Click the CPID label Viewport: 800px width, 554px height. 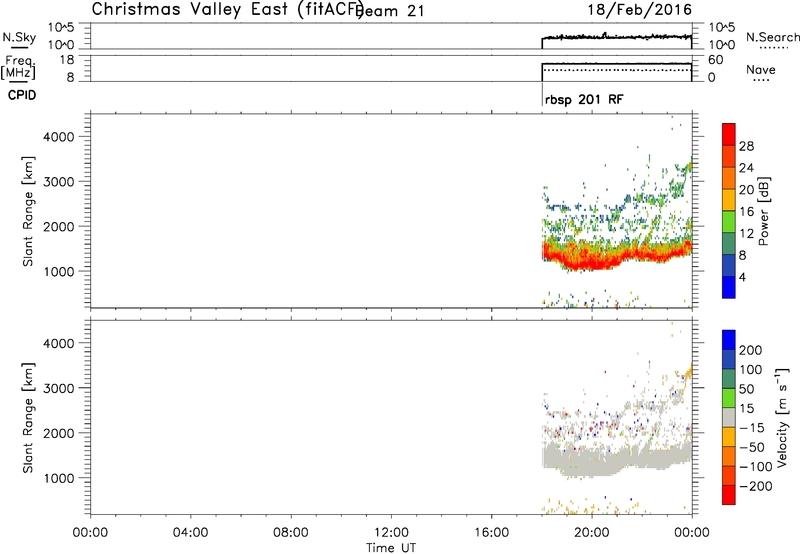click(22, 95)
